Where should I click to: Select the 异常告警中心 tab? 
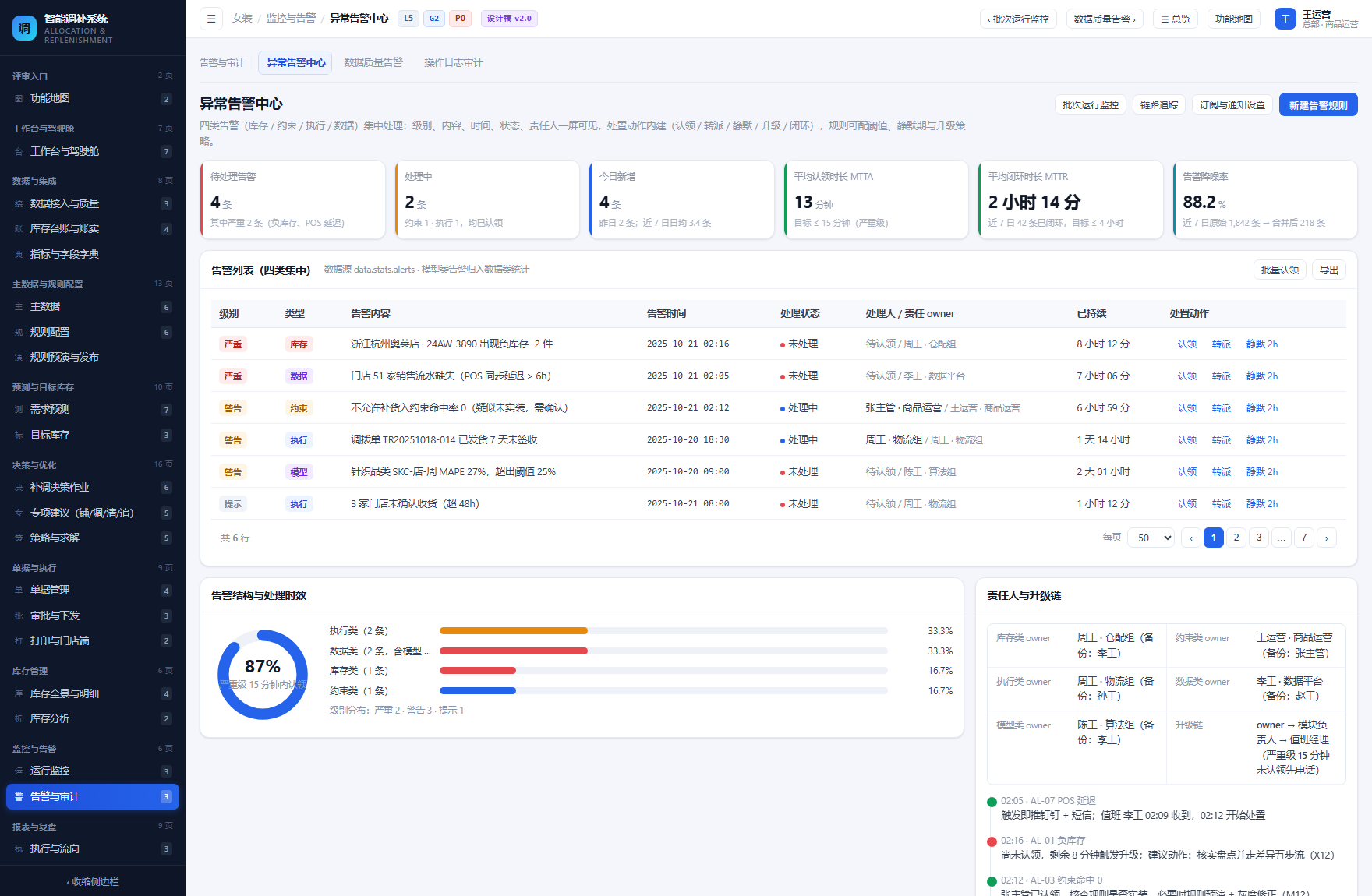[296, 63]
